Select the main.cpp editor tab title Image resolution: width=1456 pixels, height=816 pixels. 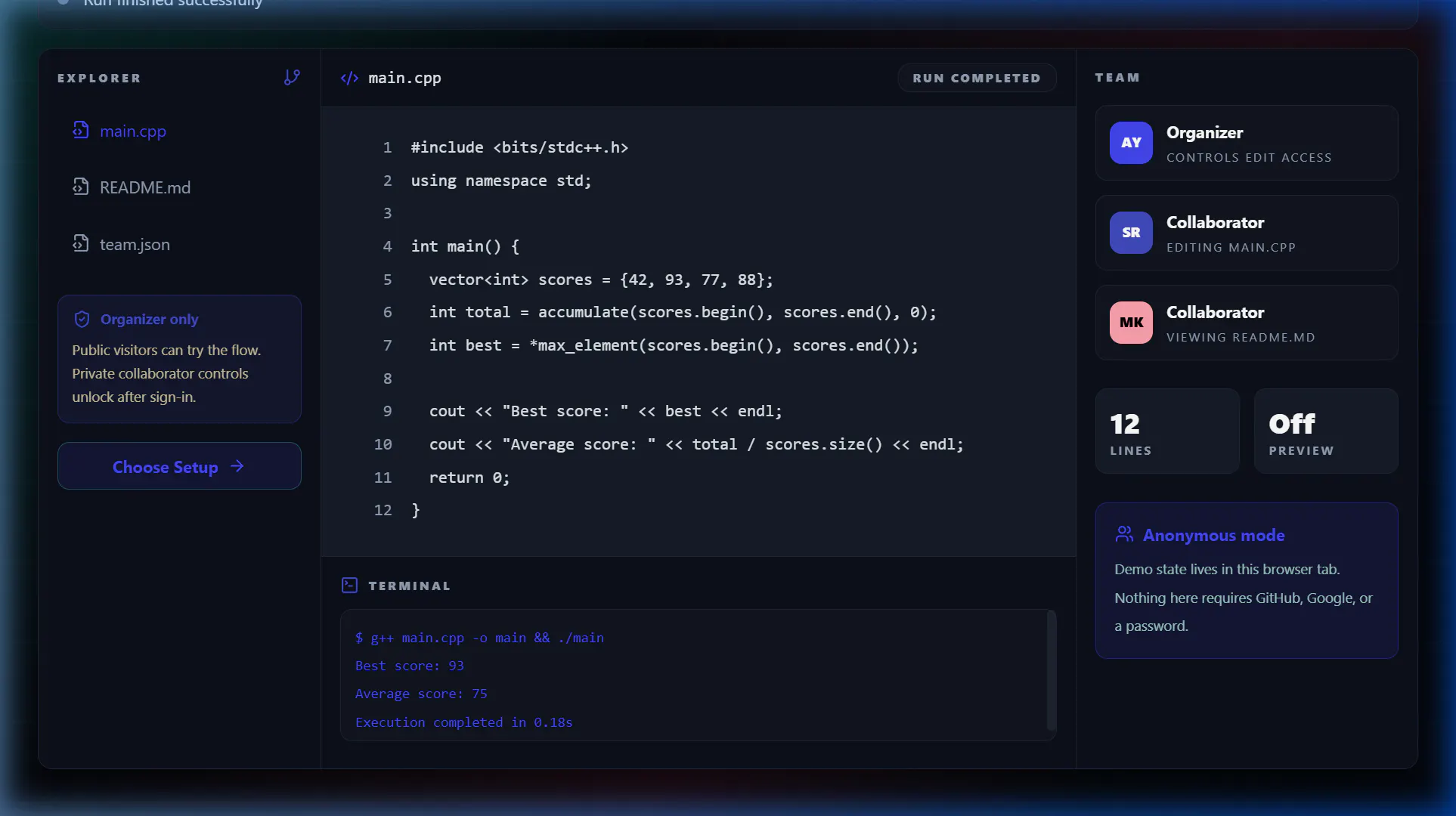[404, 78]
